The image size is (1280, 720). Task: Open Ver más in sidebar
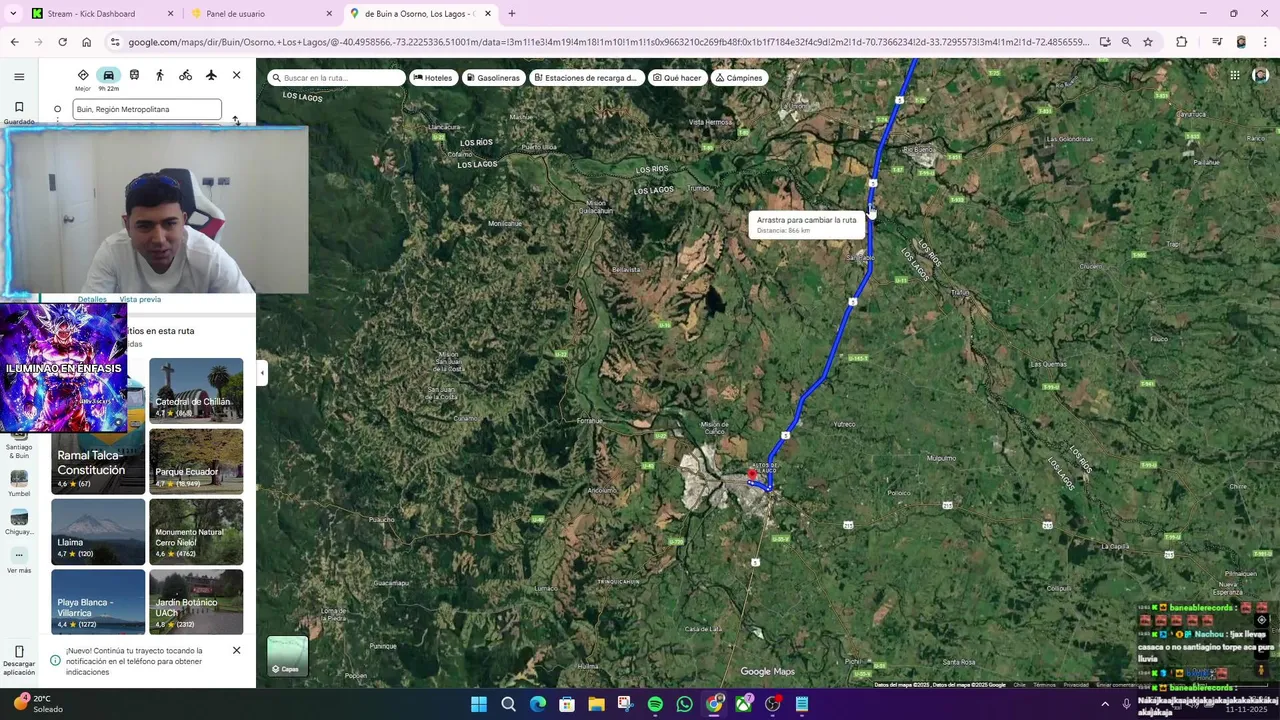pyautogui.click(x=19, y=561)
